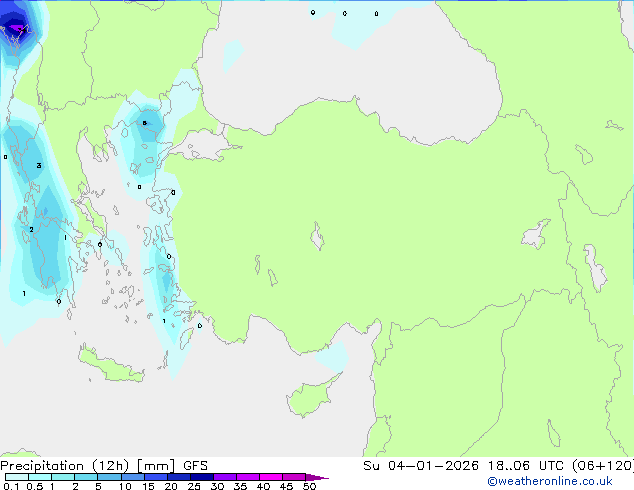Image resolution: width=634 pixels, height=490 pixels.
Task: Click the '50' legend scale label
Action: (309, 486)
